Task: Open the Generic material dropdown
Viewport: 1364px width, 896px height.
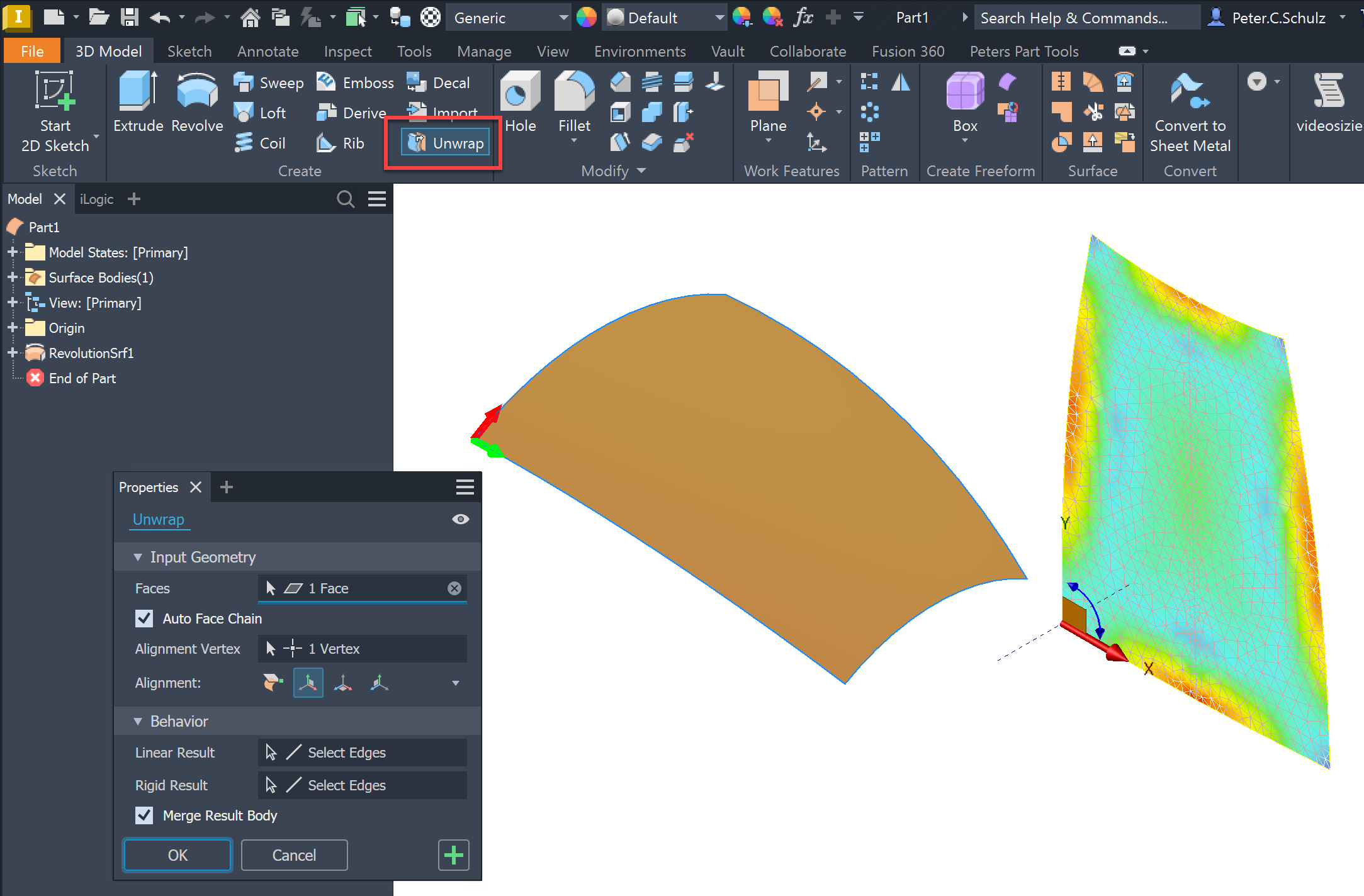Action: [x=563, y=18]
